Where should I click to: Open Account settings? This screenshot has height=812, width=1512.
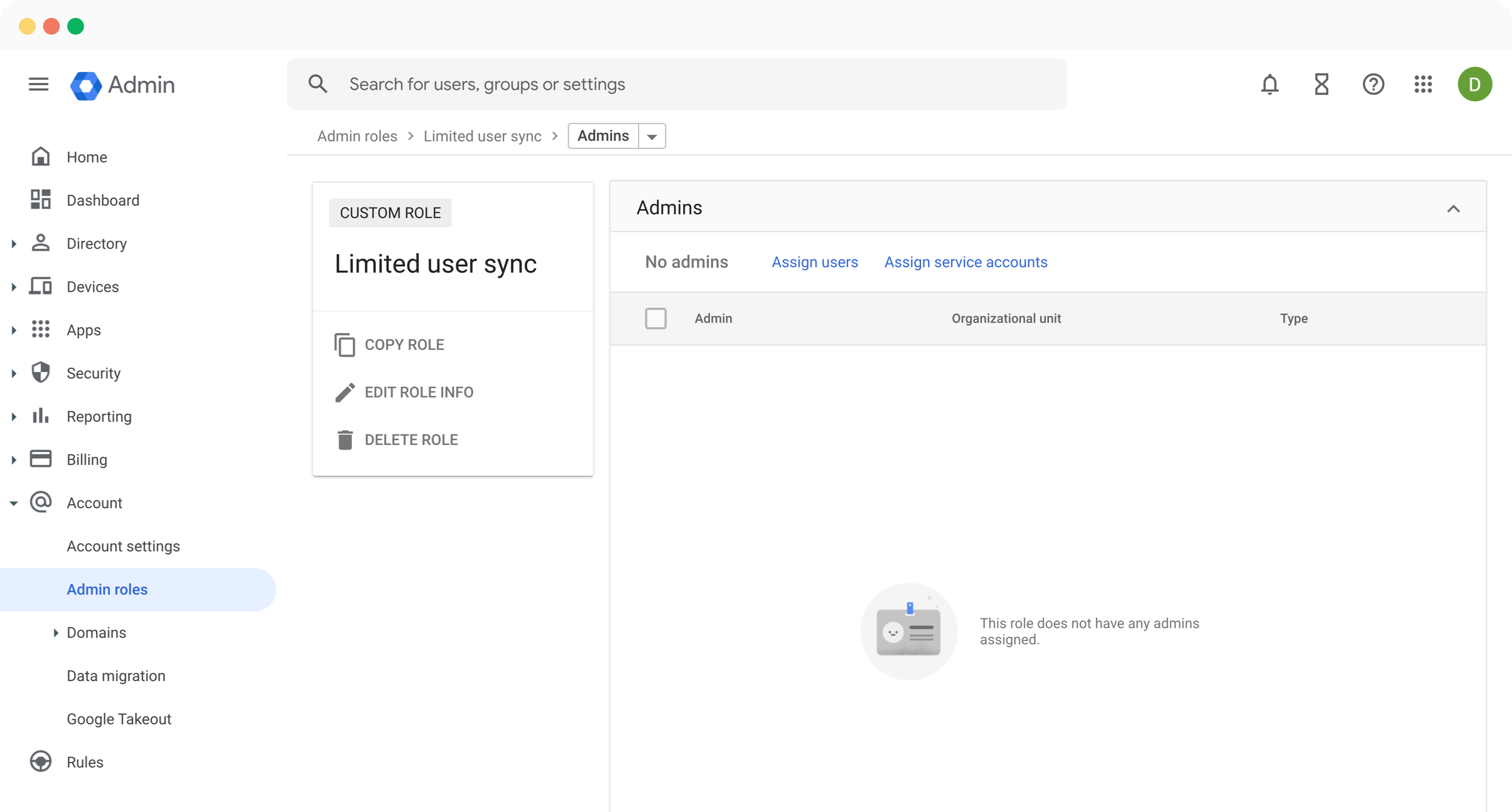point(123,546)
